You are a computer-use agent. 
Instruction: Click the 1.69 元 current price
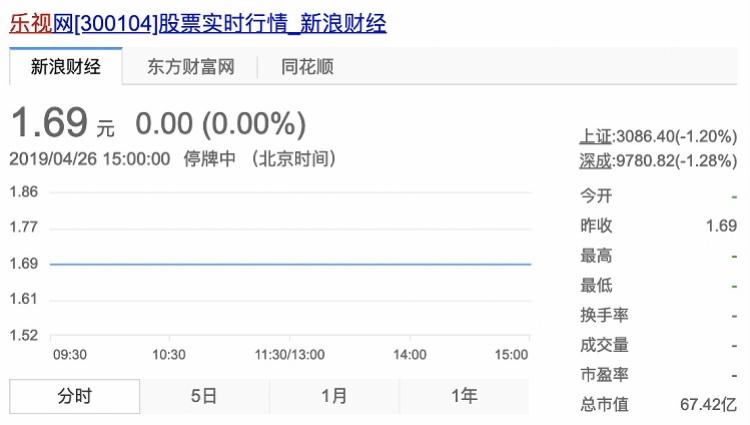63,123
